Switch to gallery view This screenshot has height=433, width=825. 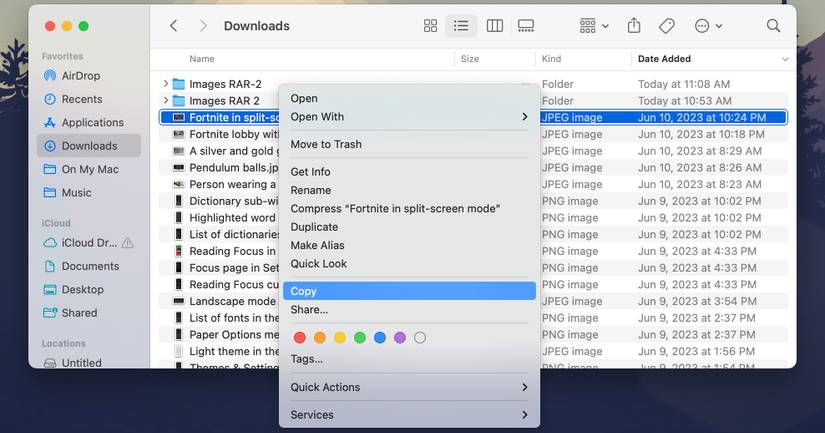[527, 26]
